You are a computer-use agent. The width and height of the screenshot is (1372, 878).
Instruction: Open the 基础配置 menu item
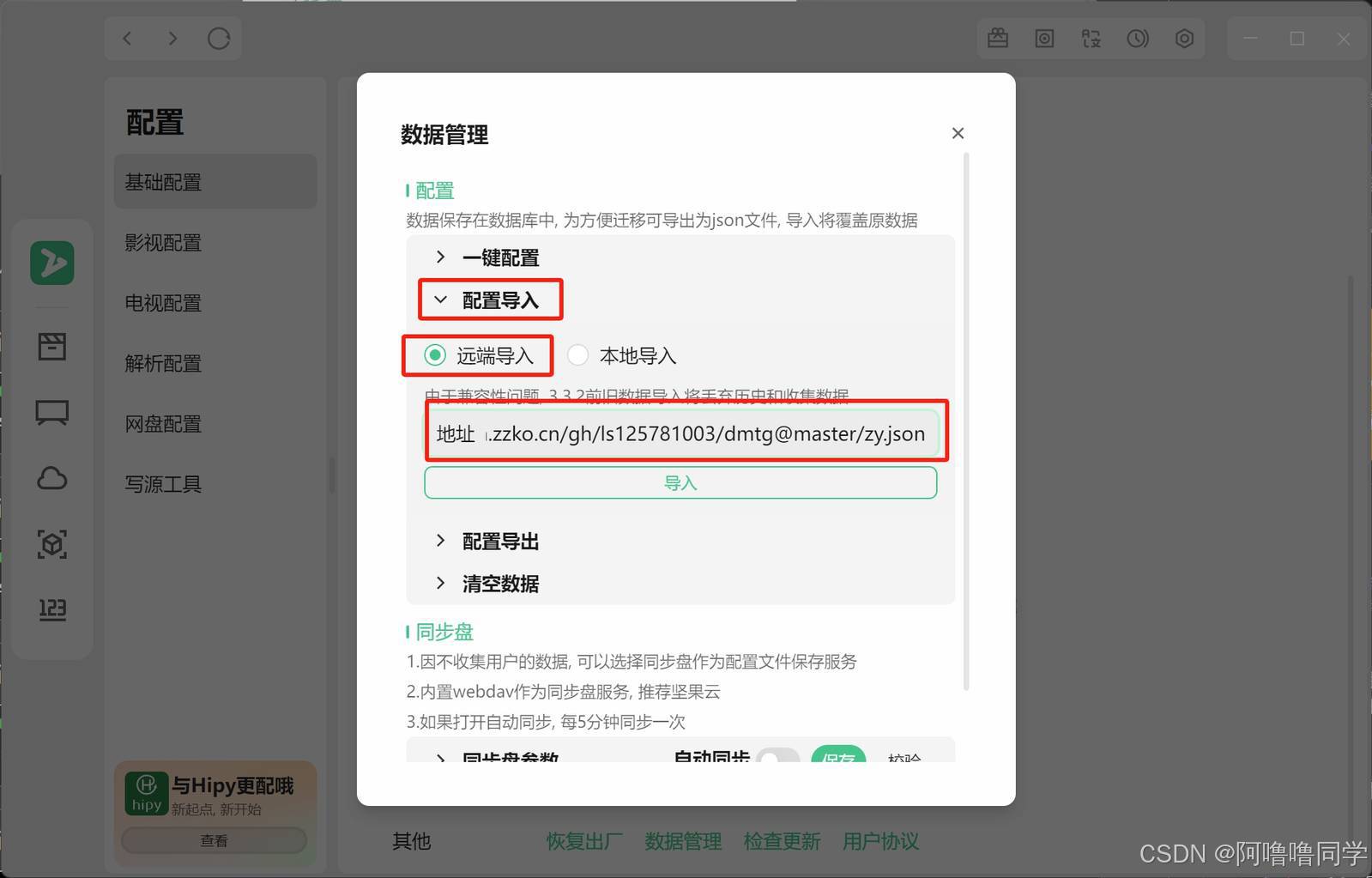pyautogui.click(x=215, y=182)
